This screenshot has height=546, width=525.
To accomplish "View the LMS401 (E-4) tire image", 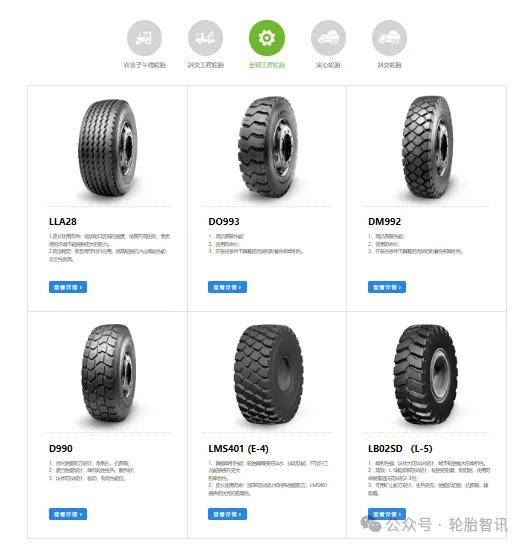I will point(268,374).
